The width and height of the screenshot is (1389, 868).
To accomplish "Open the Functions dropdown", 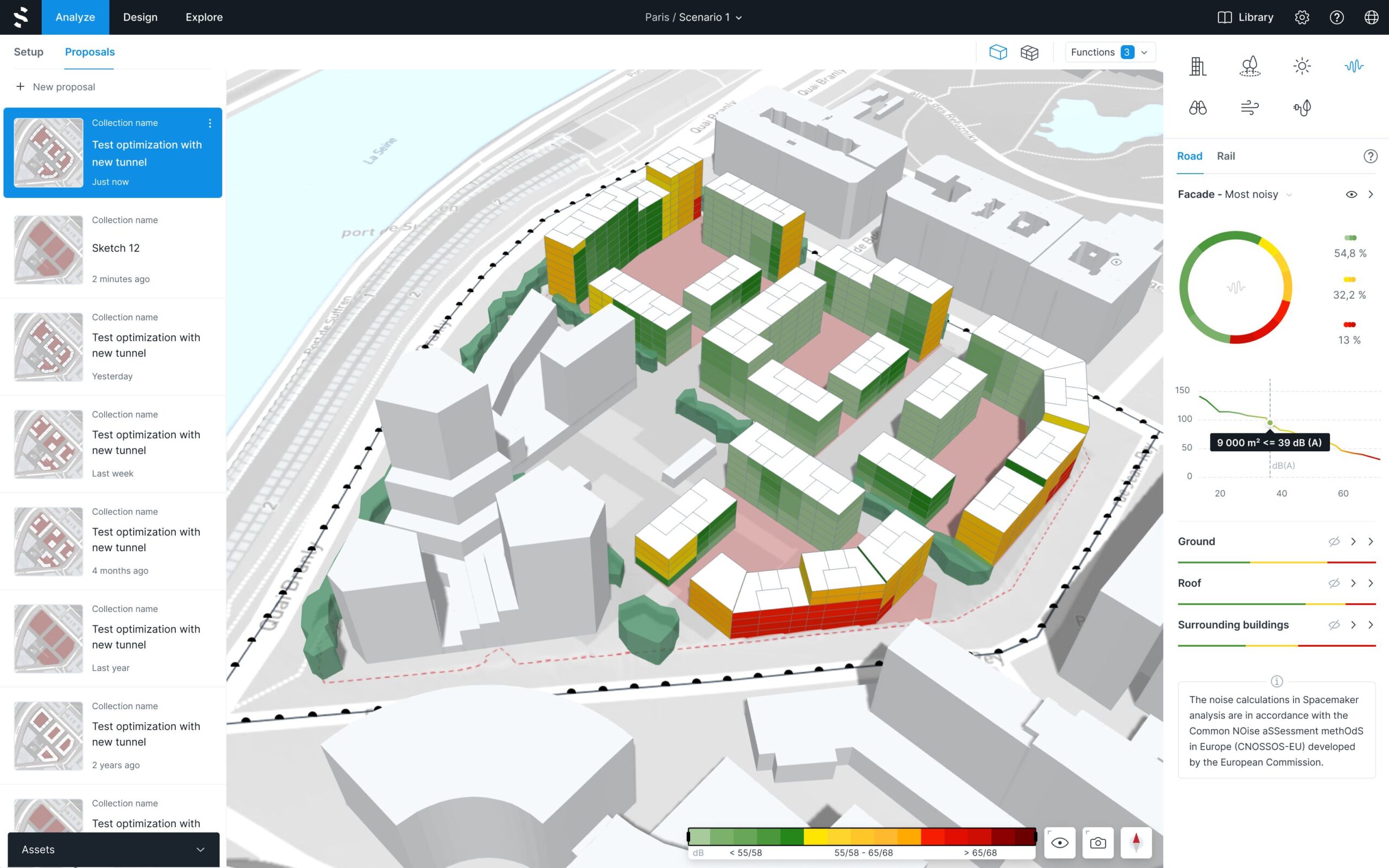I will (1110, 52).
